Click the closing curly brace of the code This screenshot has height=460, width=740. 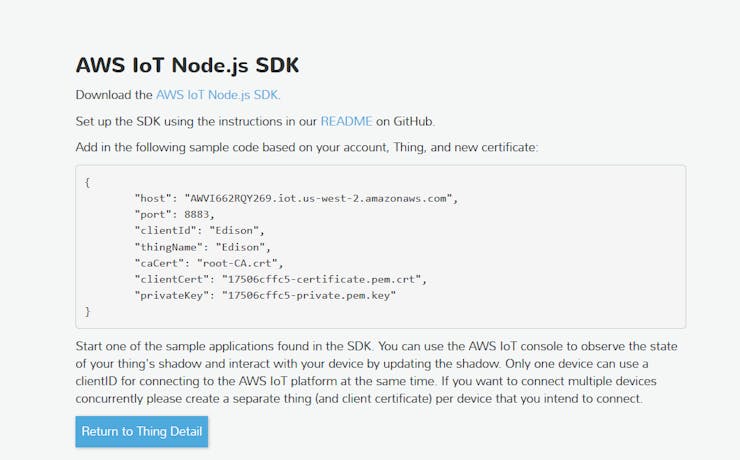[88, 312]
